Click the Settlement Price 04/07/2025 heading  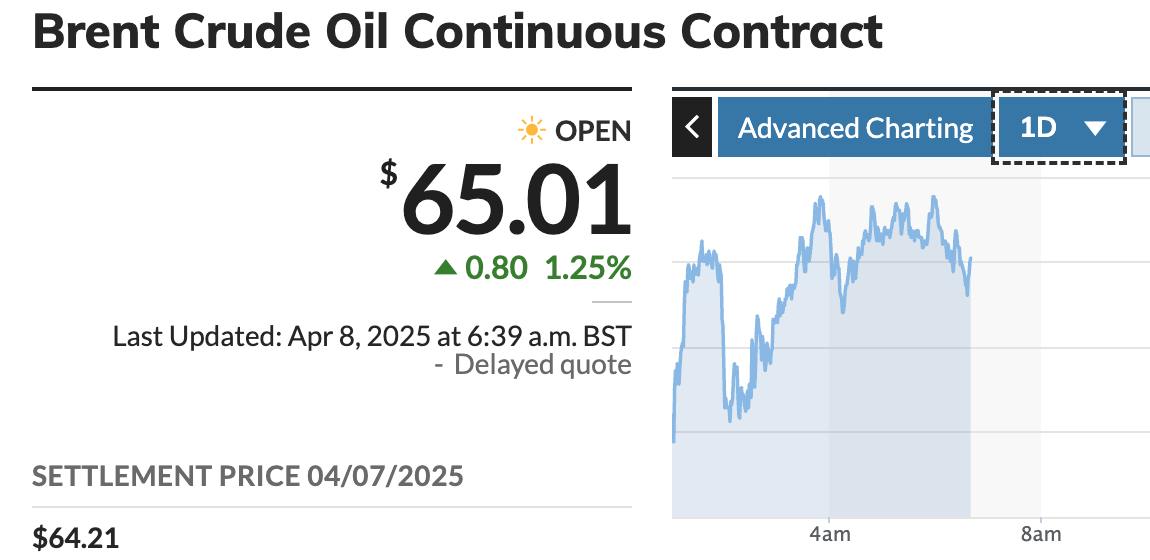click(248, 476)
